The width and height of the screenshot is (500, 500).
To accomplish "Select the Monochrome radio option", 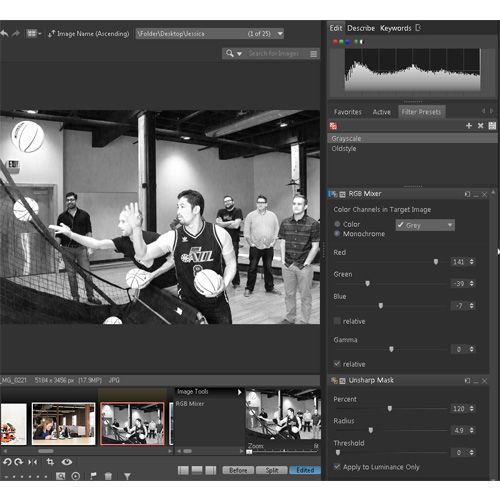I will coord(337,234).
